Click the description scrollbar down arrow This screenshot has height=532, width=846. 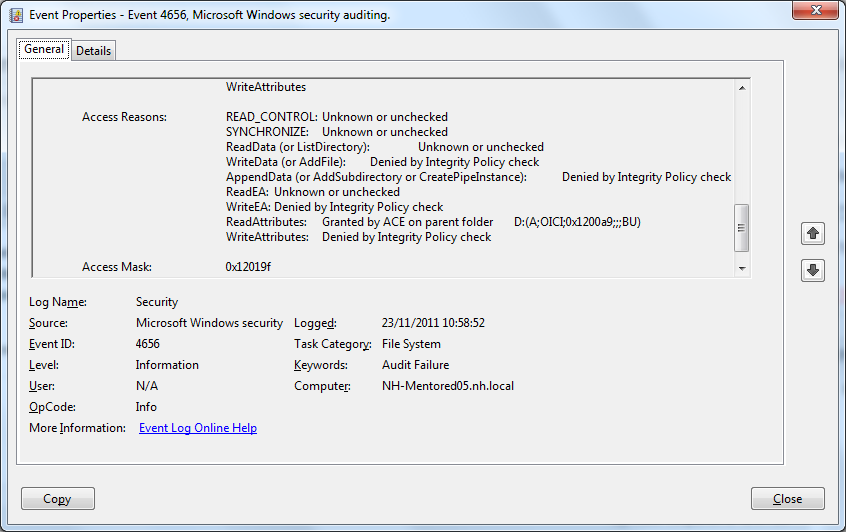741,268
